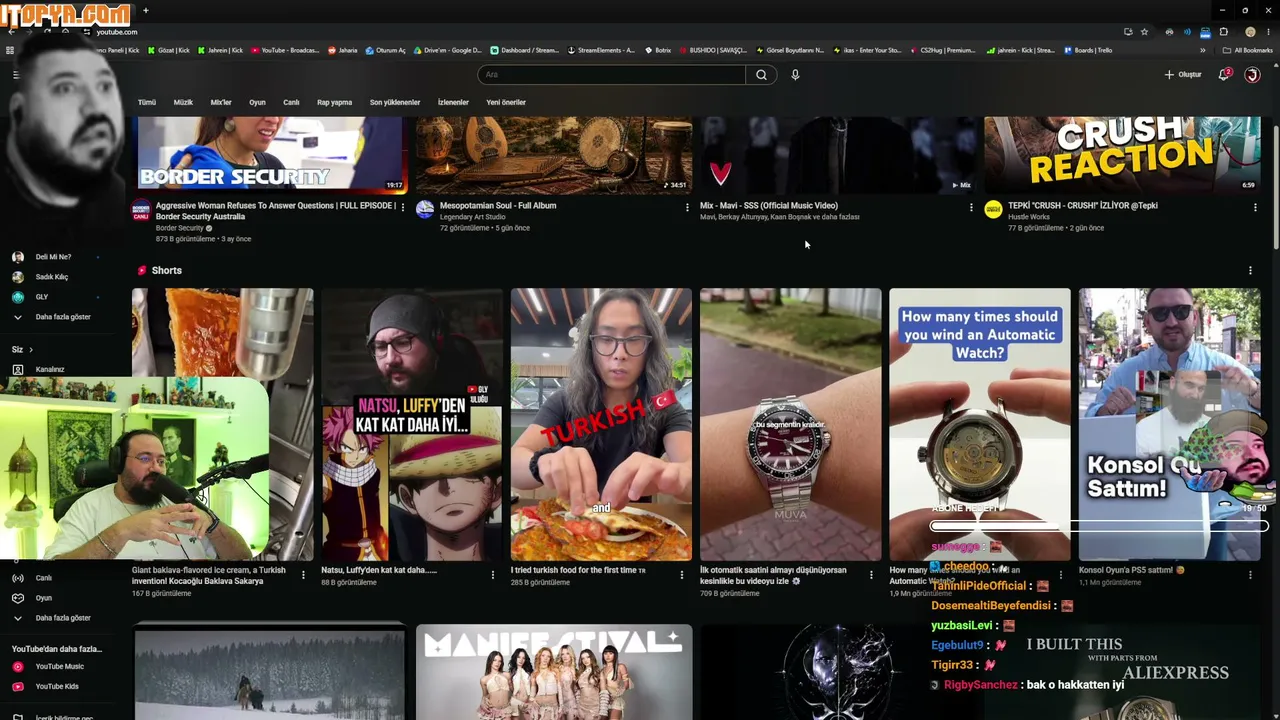
Task: Play Mesopotamian Soul Full Album thumbnail
Action: pyautogui.click(x=554, y=154)
